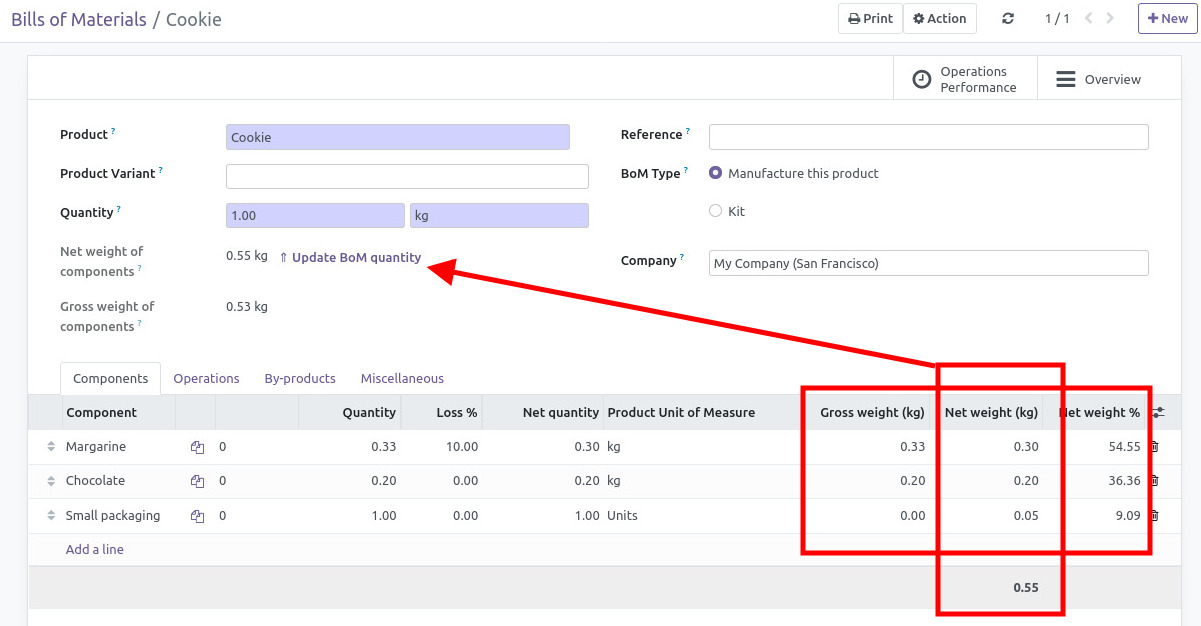1201x626 pixels.
Task: Click Update BoM quantity link
Action: [350, 257]
